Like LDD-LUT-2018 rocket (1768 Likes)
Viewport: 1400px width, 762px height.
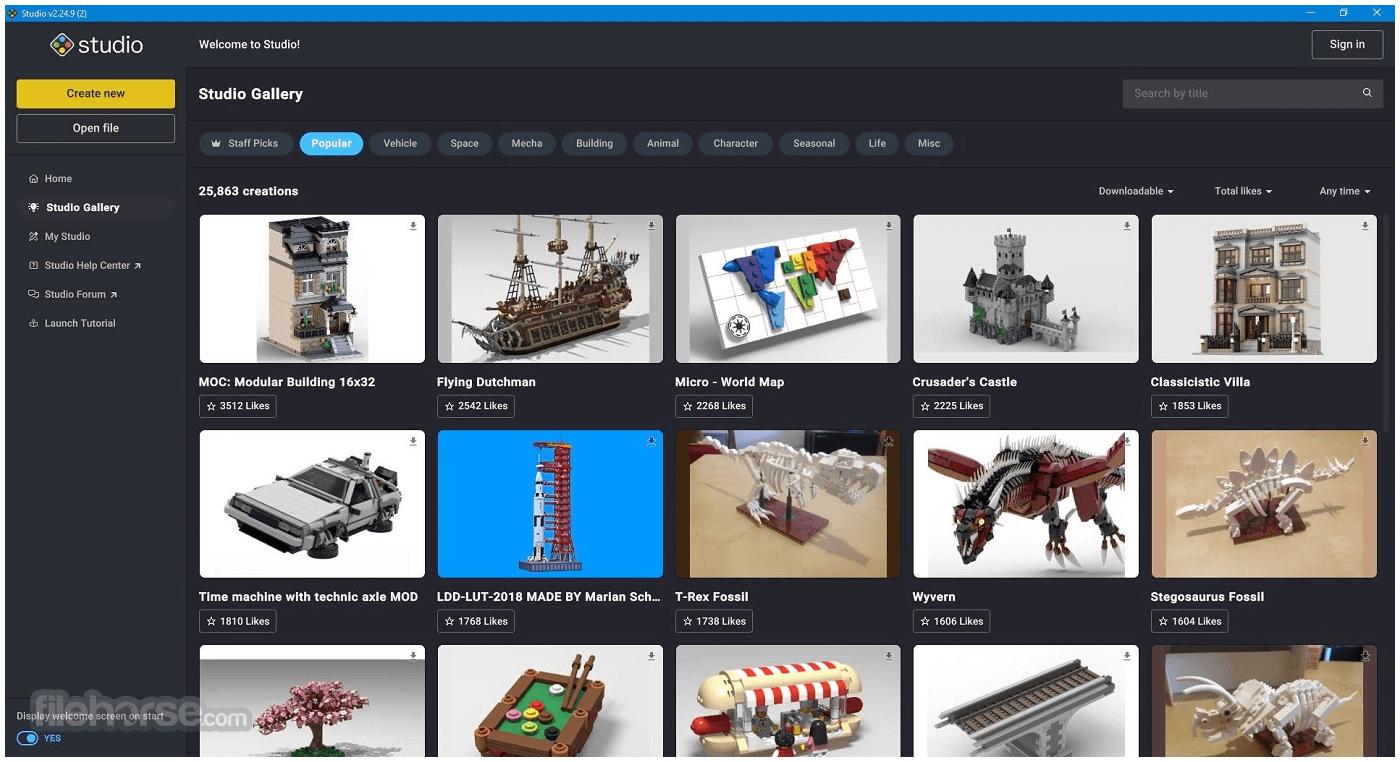(x=476, y=621)
